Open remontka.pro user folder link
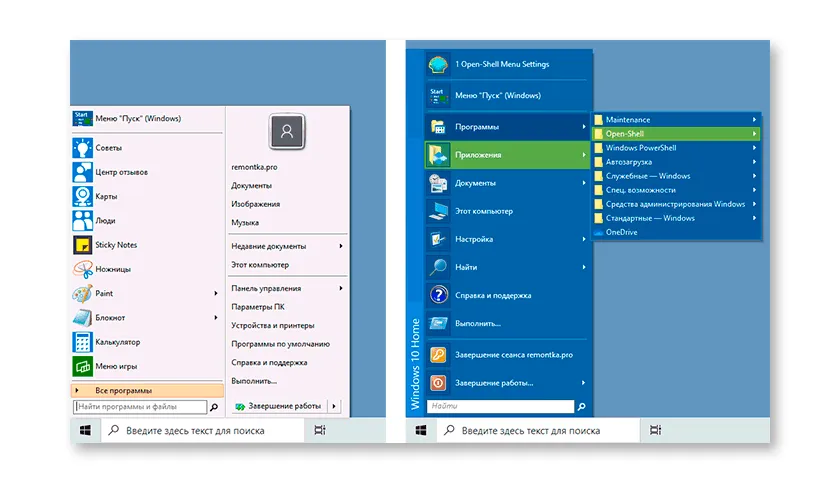The image size is (840, 484). [x=254, y=167]
